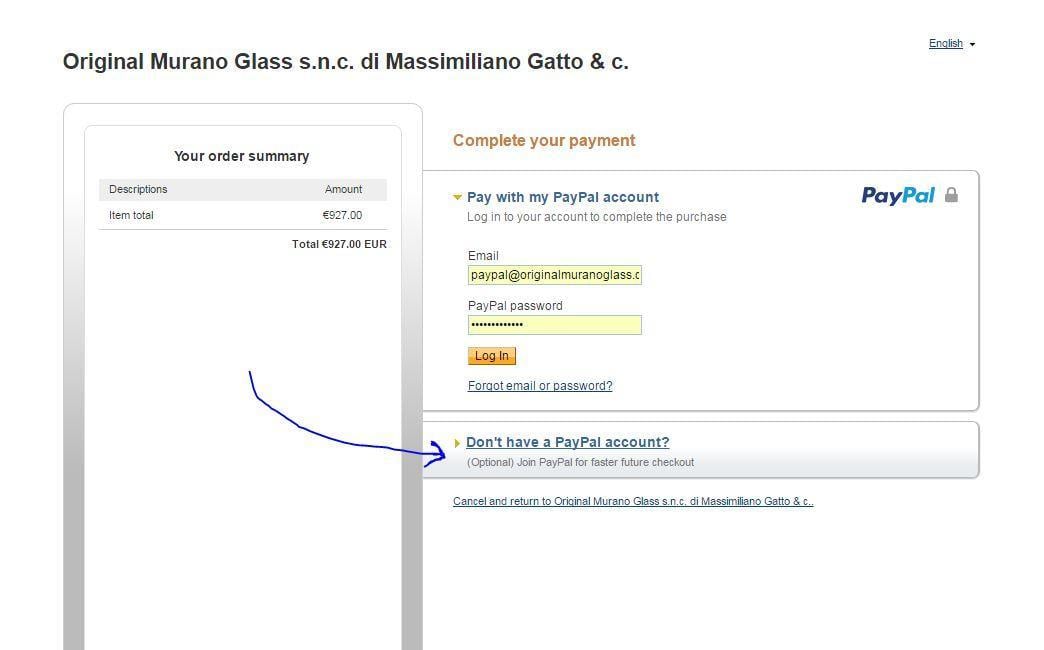Click 'Your order summary' heading
1044x650 pixels.
pyautogui.click(x=242, y=156)
